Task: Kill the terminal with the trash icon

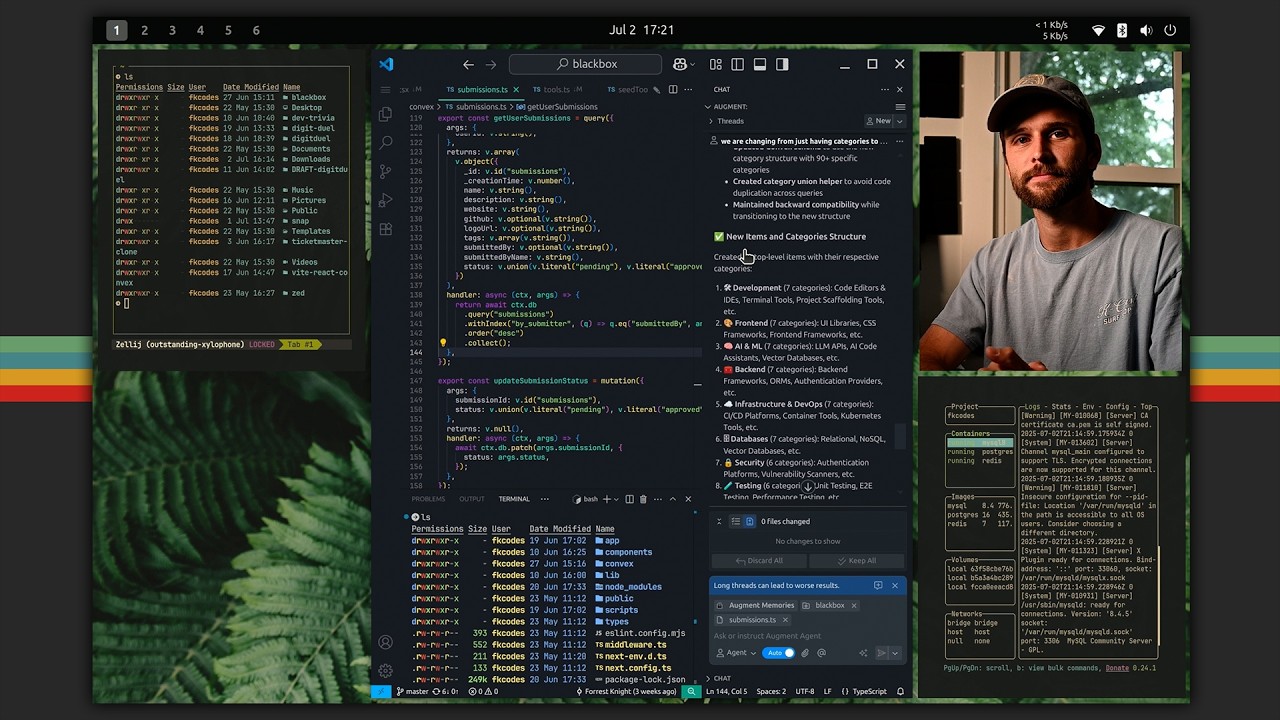Action: tap(643, 499)
